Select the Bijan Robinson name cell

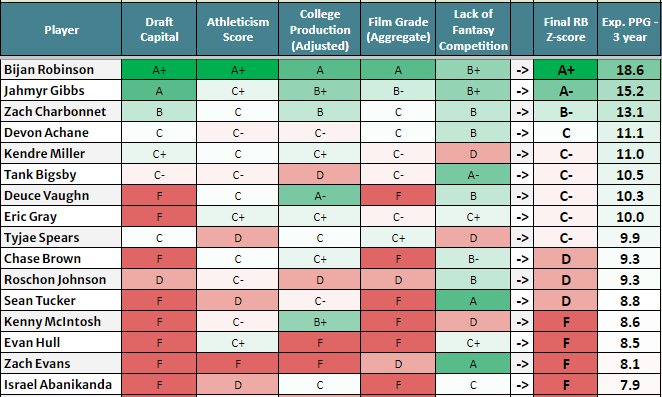coord(61,70)
